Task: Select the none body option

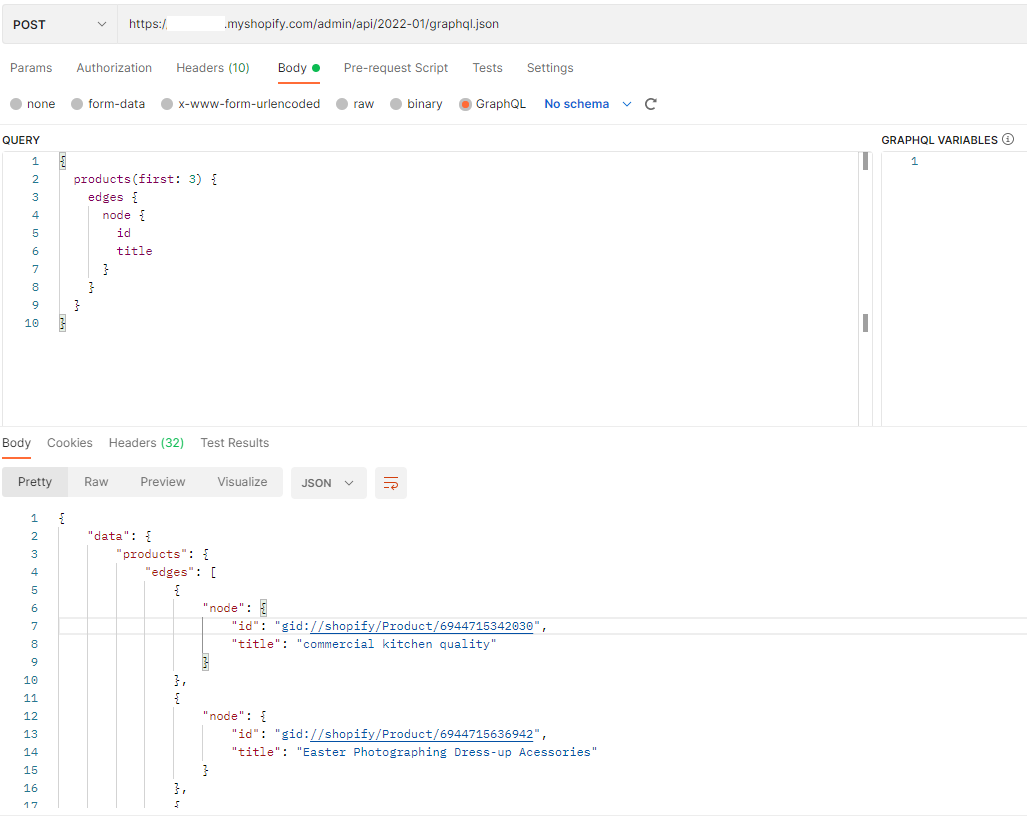Action: click(16, 104)
